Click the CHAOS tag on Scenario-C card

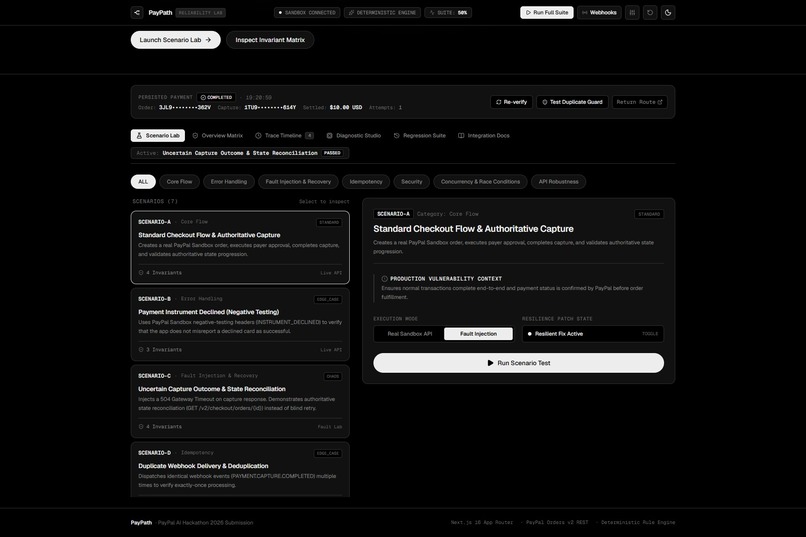coord(333,377)
